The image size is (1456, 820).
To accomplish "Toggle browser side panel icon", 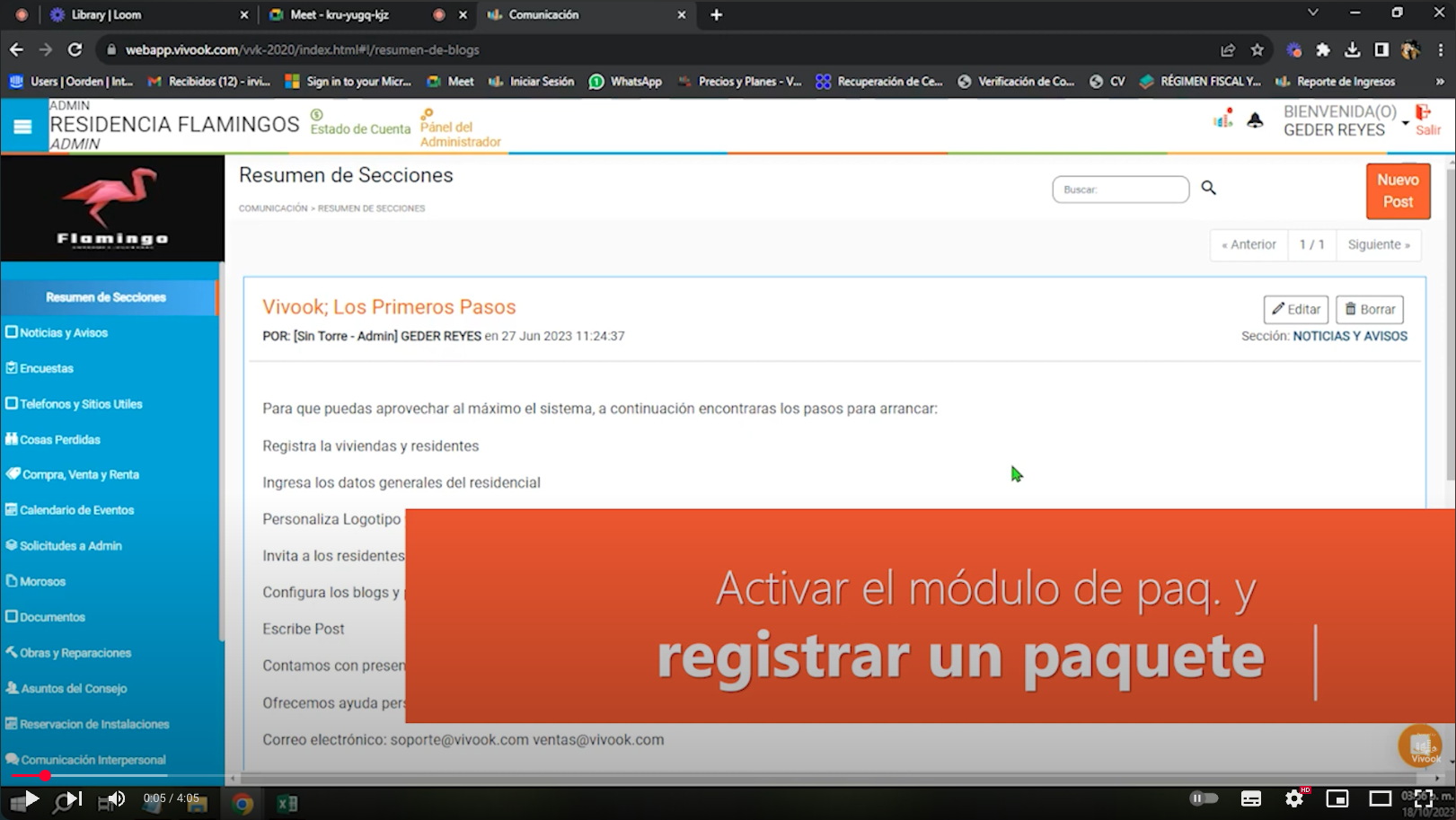I will [x=1381, y=49].
